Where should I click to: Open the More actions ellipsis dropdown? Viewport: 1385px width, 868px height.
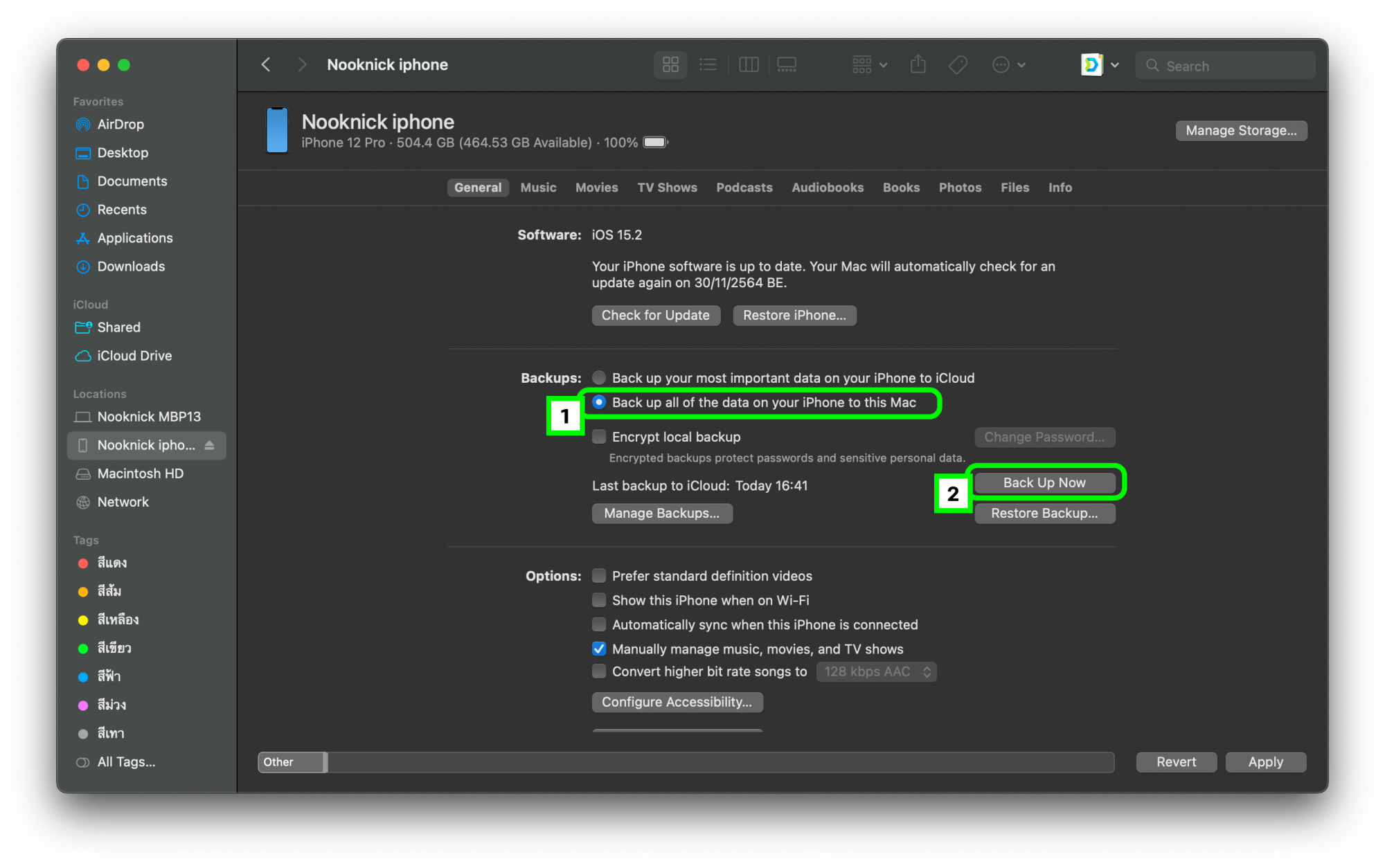[x=1008, y=65]
